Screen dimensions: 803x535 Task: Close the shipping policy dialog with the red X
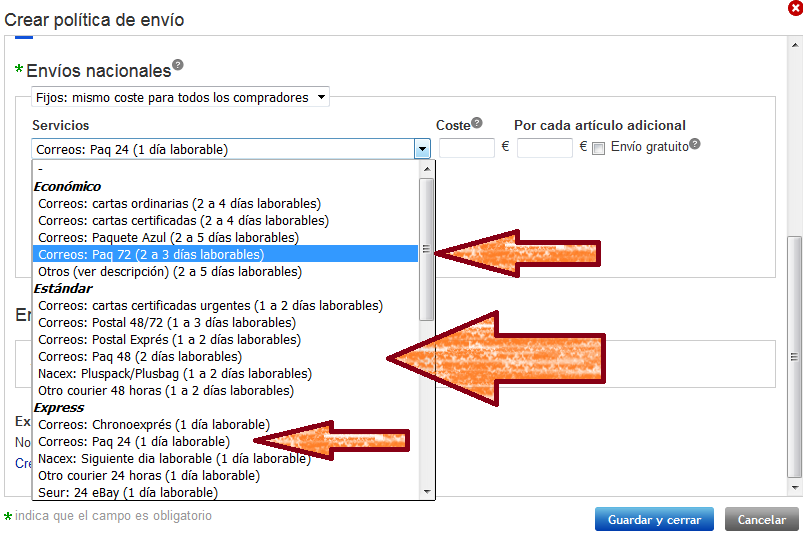click(x=795, y=8)
